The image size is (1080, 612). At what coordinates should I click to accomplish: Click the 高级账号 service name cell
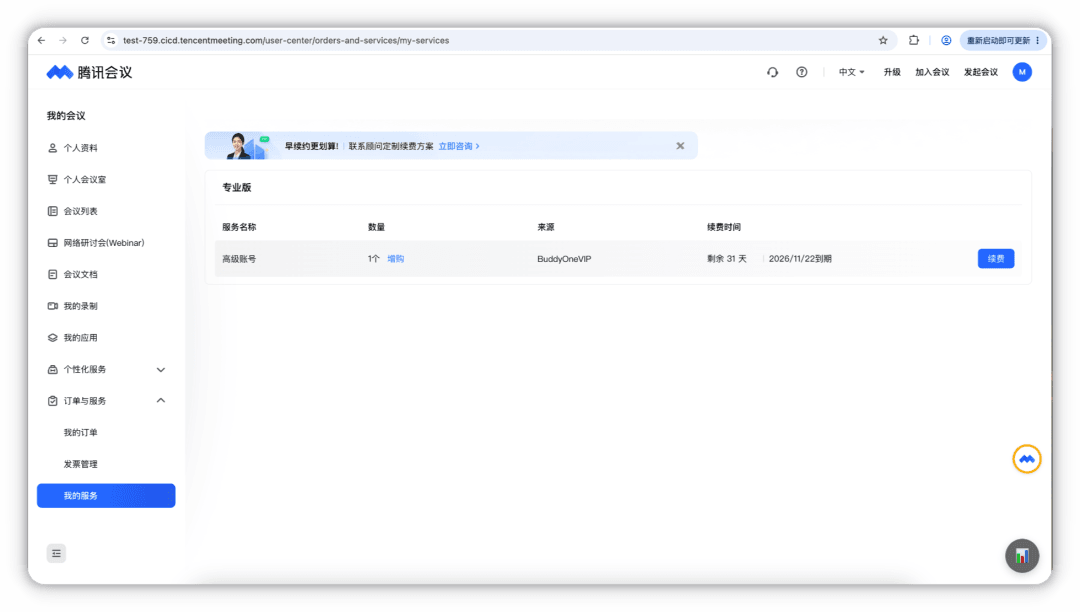pyautogui.click(x=239, y=259)
